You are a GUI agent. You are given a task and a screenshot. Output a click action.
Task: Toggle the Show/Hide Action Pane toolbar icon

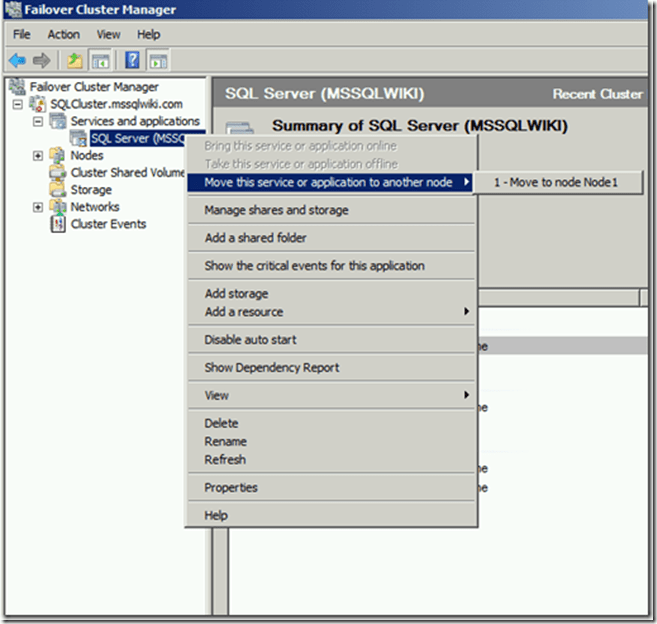[158, 60]
